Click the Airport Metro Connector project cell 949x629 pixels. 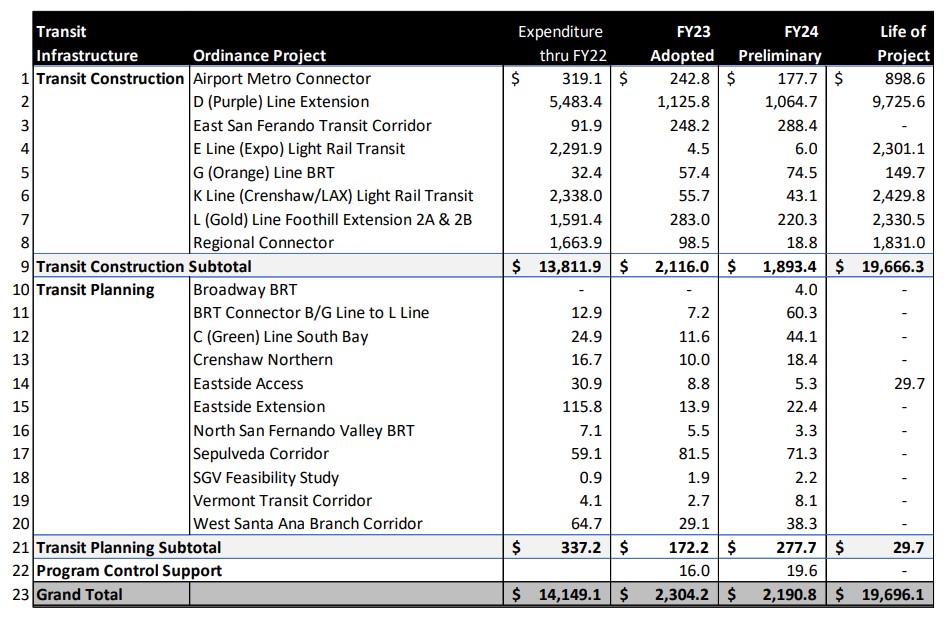click(282, 79)
